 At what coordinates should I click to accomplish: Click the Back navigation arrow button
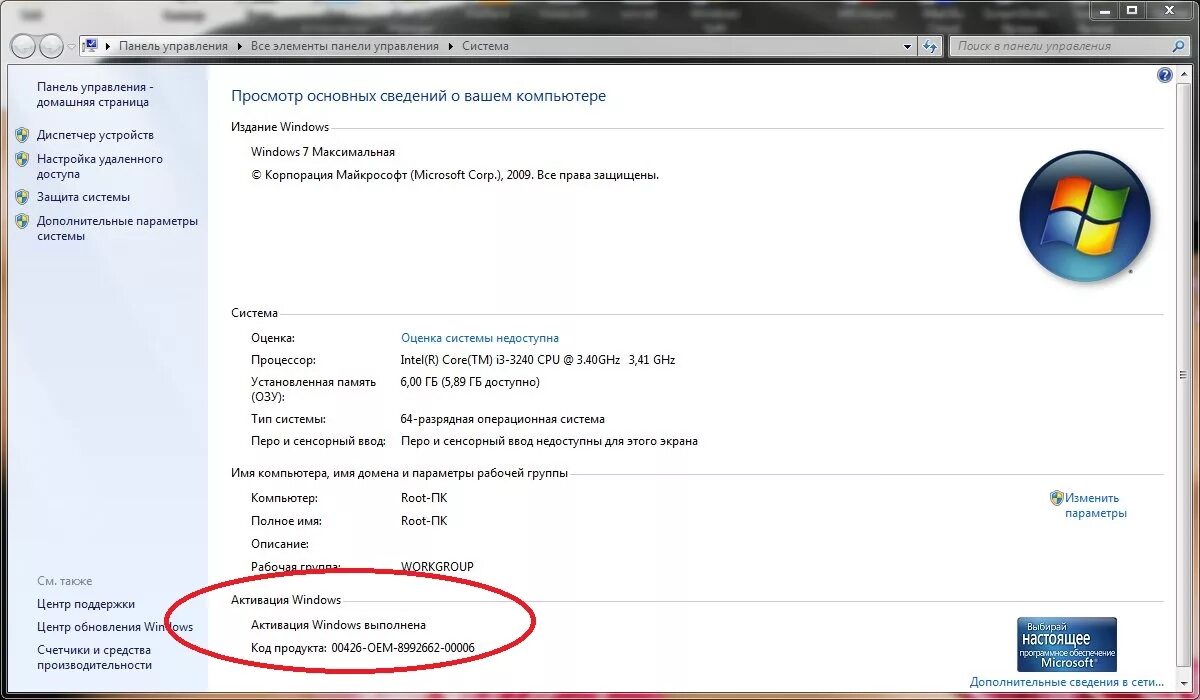pyautogui.click(x=23, y=46)
